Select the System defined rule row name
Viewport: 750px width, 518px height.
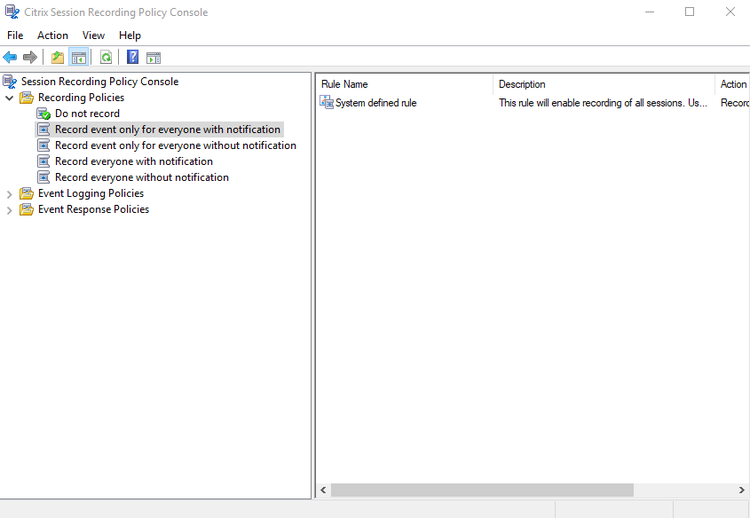click(x=375, y=103)
